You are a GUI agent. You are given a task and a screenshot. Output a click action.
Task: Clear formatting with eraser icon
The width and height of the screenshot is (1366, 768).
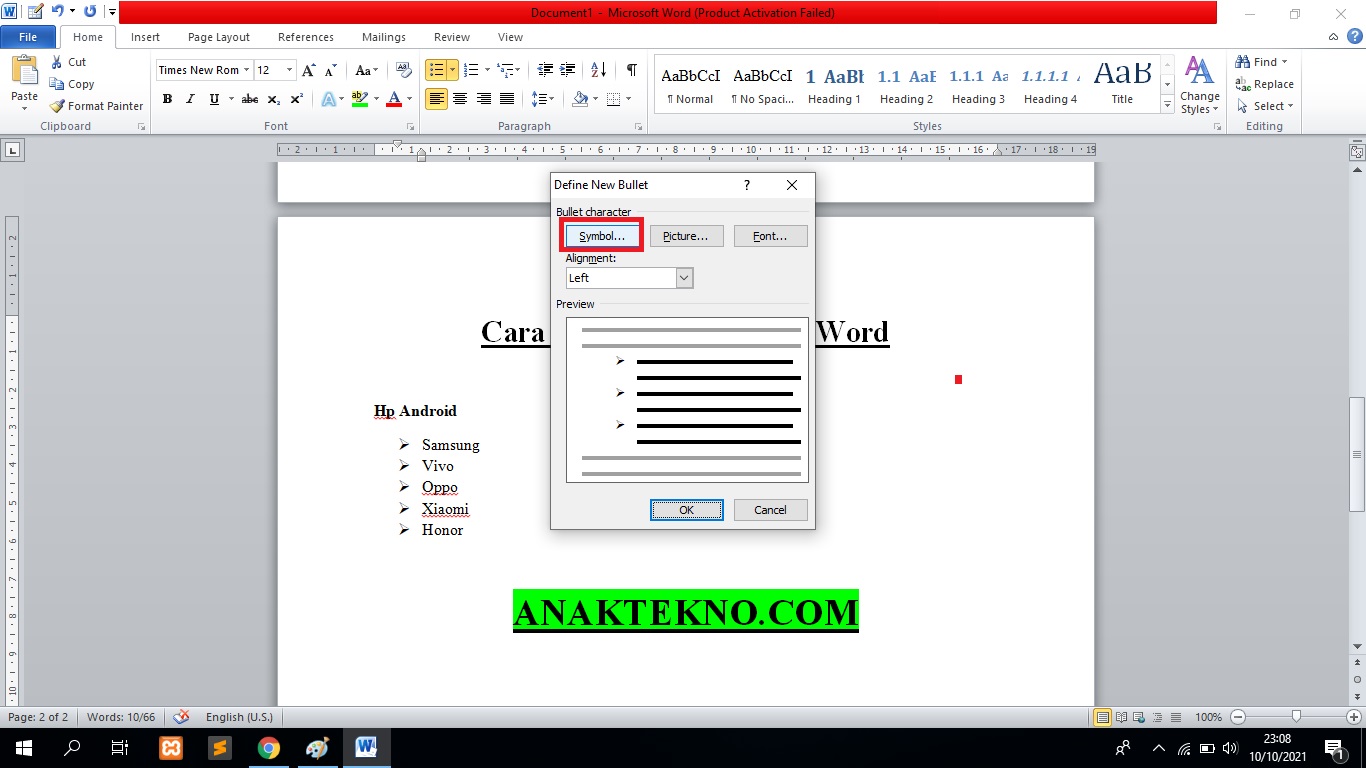pos(404,70)
